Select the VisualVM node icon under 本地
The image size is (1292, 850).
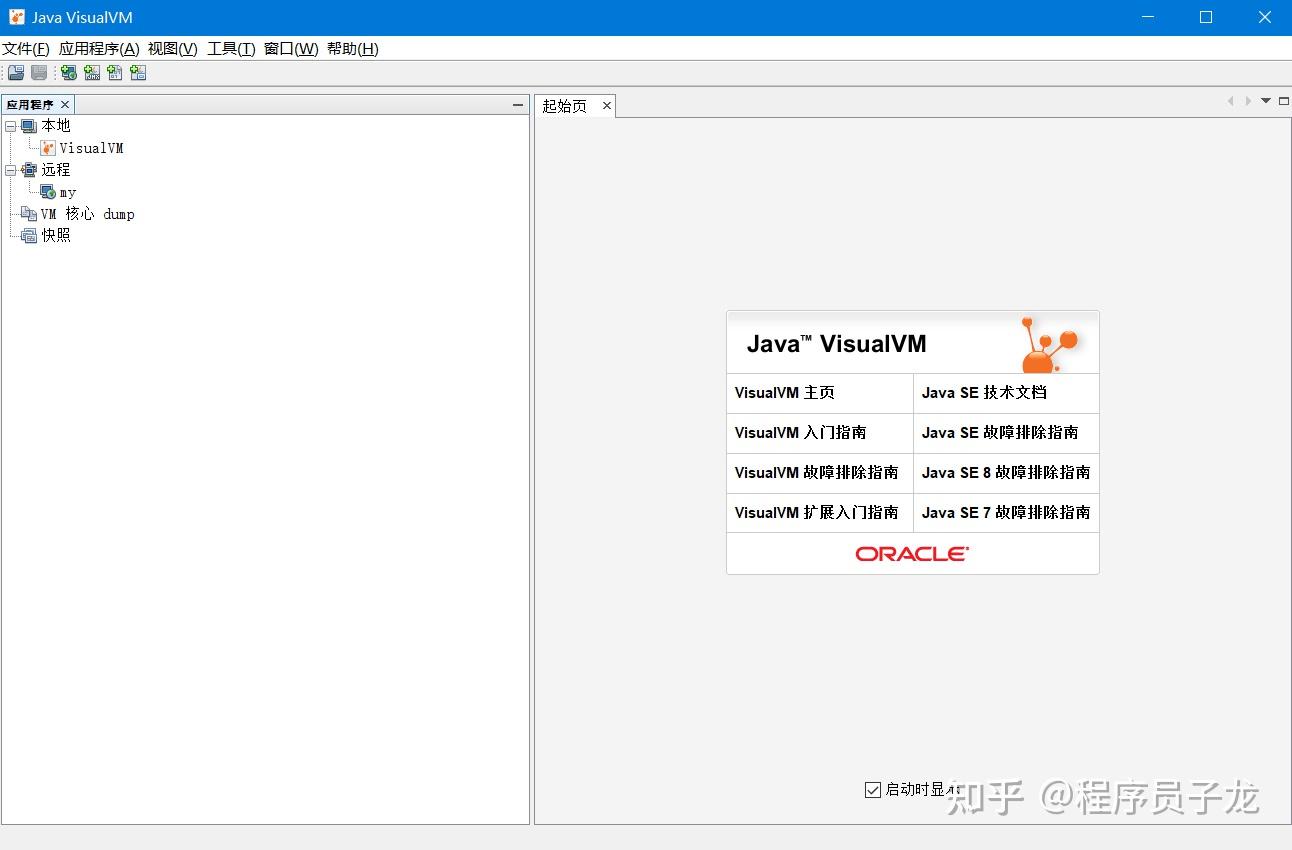(46, 147)
